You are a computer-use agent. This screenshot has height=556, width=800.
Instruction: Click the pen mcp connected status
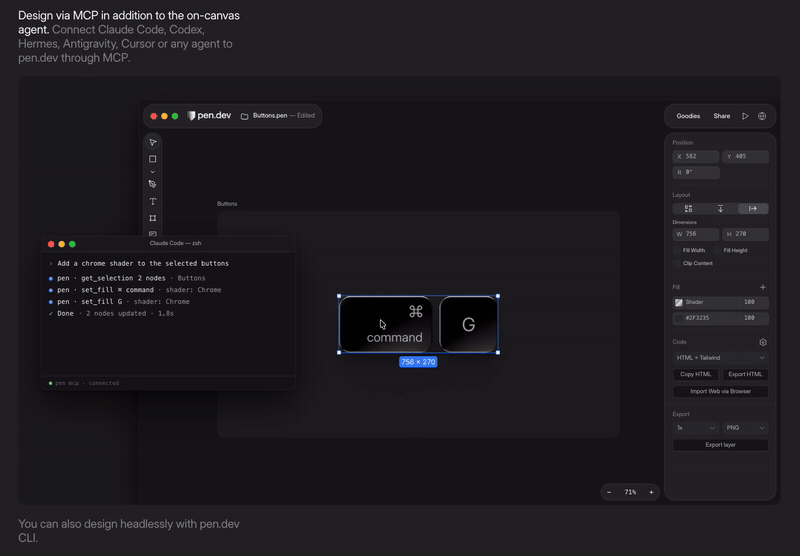pyautogui.click(x=84, y=383)
